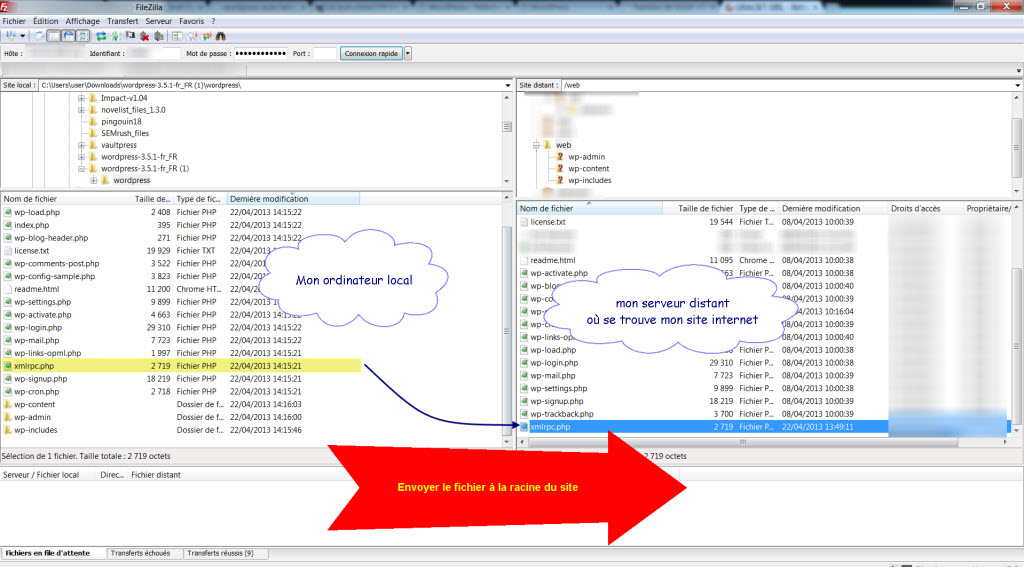Viewport: 1024px width, 567px height.
Task: Cancel the current operation
Action: 130,36
